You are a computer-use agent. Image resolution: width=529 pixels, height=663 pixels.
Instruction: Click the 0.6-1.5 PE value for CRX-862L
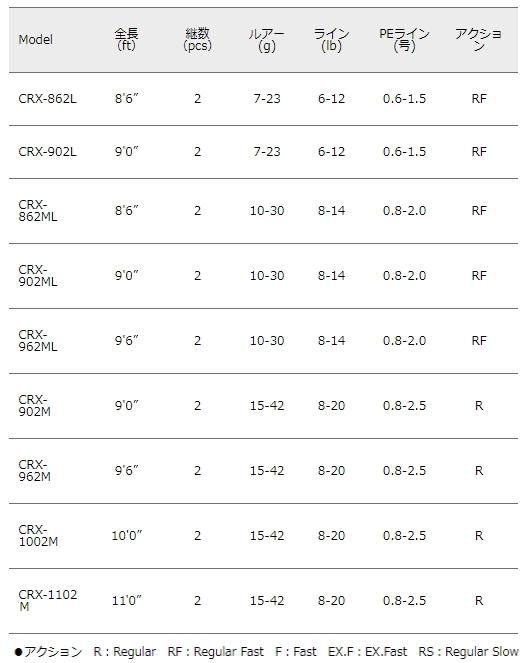404,99
